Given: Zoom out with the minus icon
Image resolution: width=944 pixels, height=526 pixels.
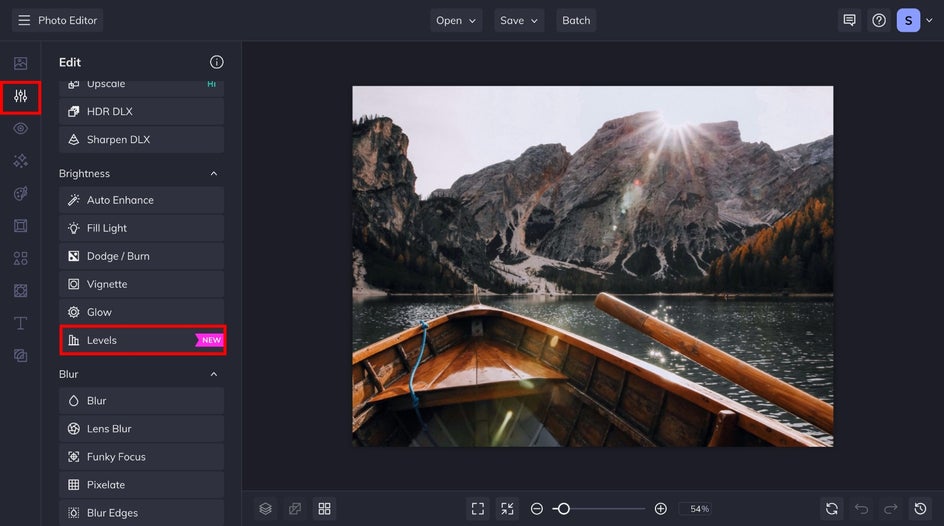Looking at the screenshot, I should point(536,509).
